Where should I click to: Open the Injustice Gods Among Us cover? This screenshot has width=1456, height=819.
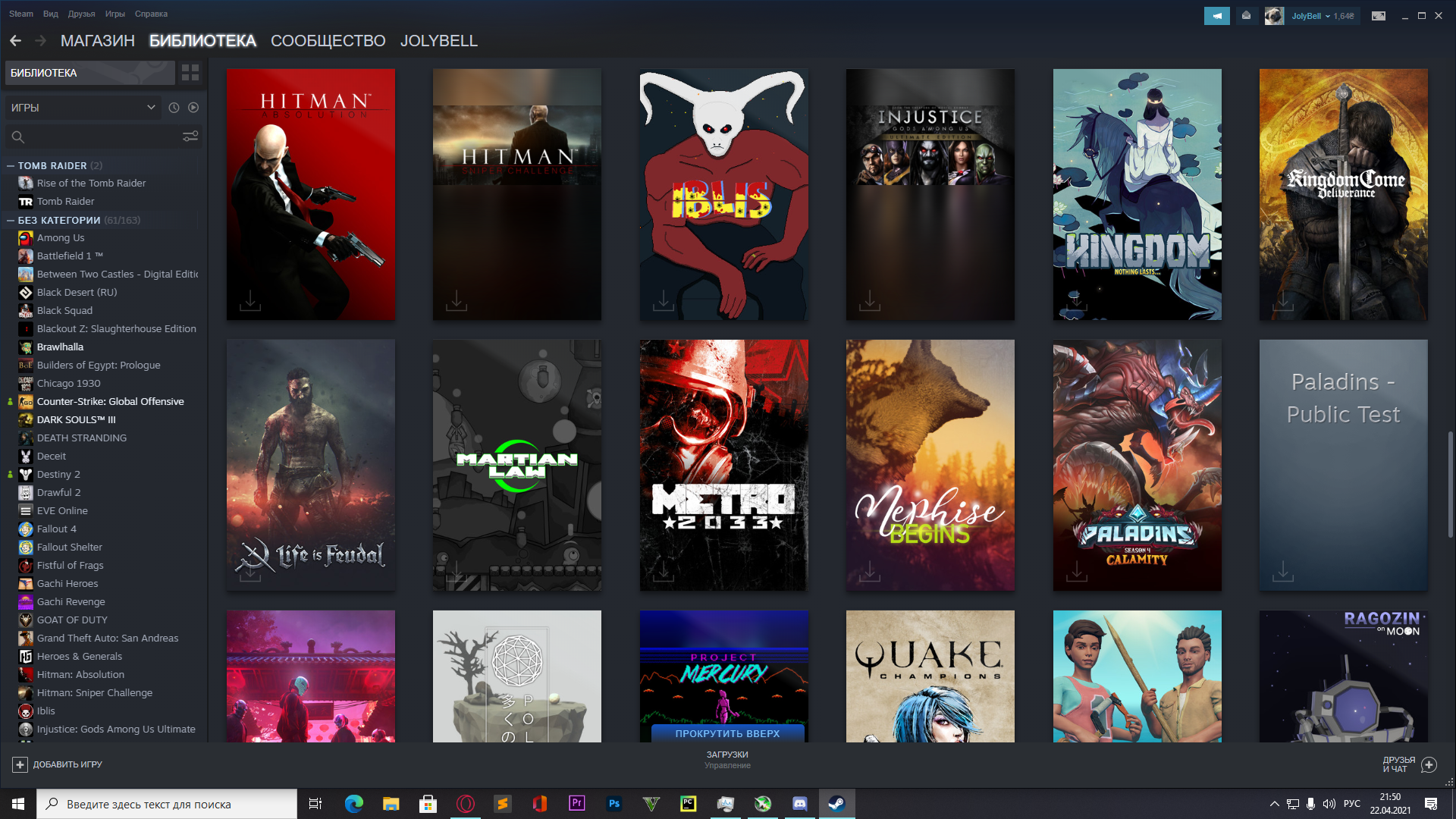pyautogui.click(x=930, y=194)
